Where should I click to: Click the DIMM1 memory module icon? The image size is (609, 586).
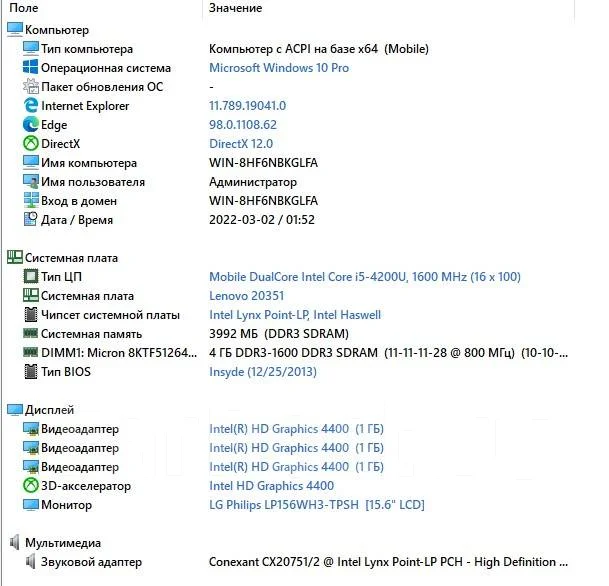pyautogui.click(x=31, y=352)
